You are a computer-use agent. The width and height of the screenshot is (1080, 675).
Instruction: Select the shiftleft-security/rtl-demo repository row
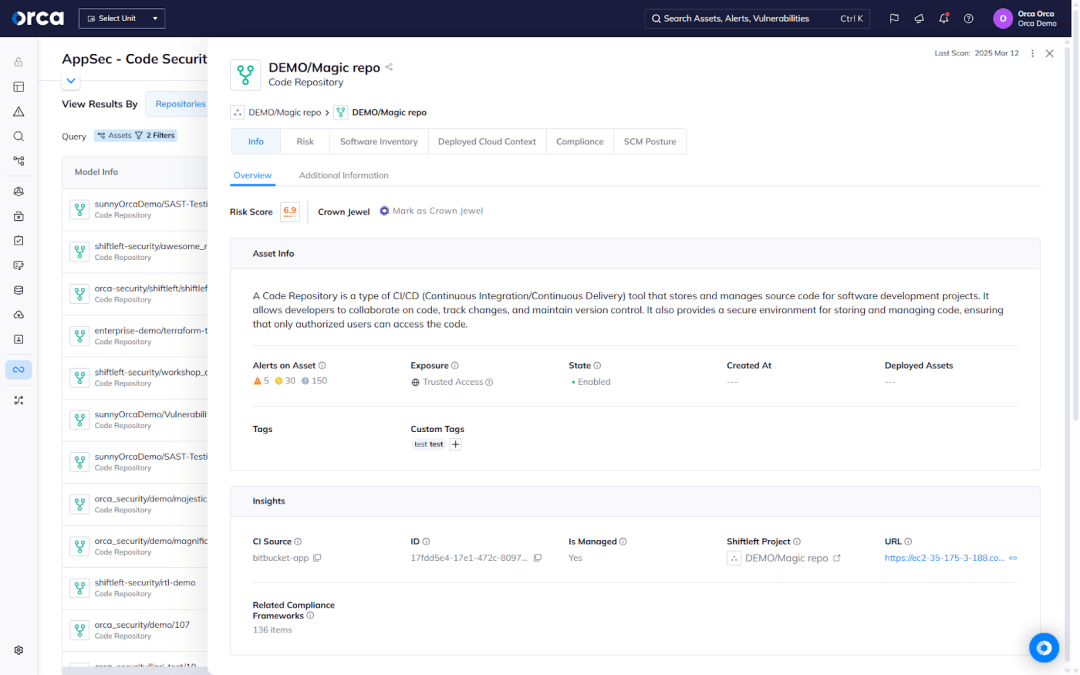tap(135, 588)
